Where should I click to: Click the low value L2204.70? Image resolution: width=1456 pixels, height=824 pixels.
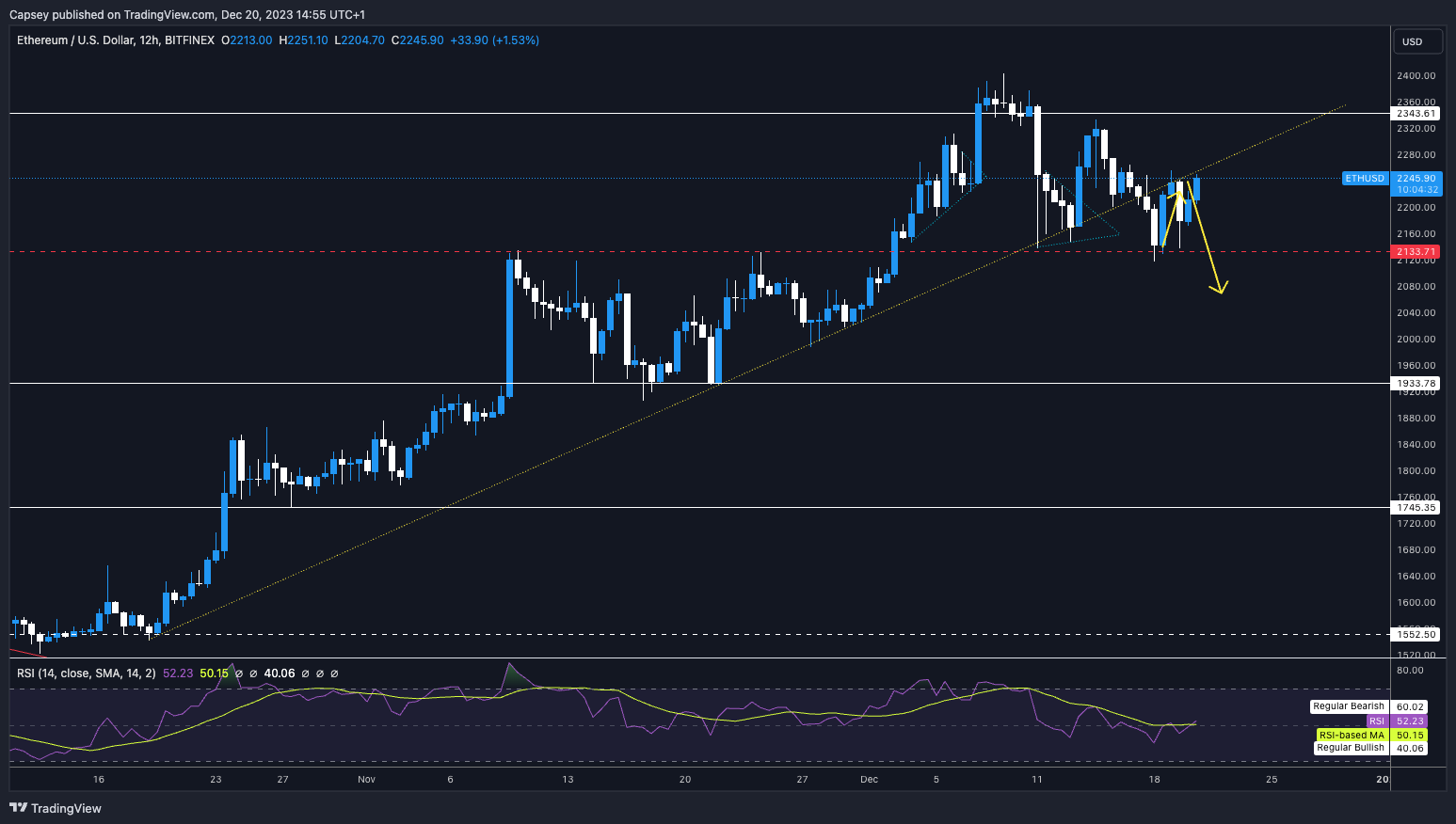360,40
